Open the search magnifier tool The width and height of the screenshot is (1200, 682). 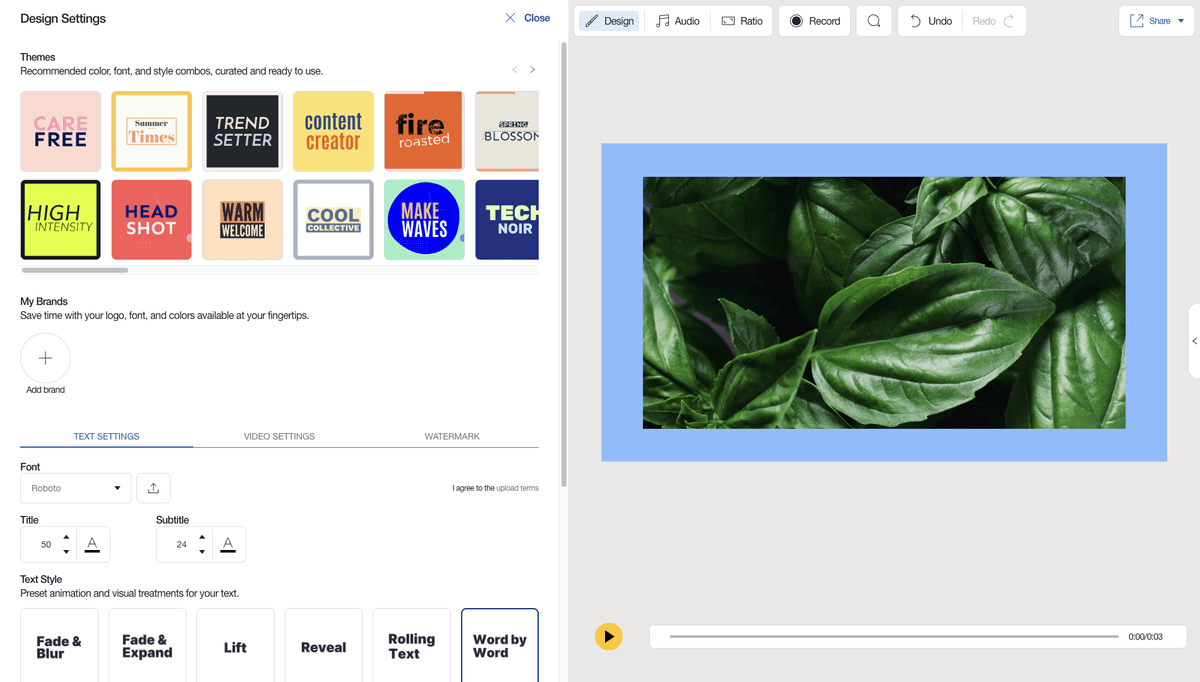coord(873,20)
